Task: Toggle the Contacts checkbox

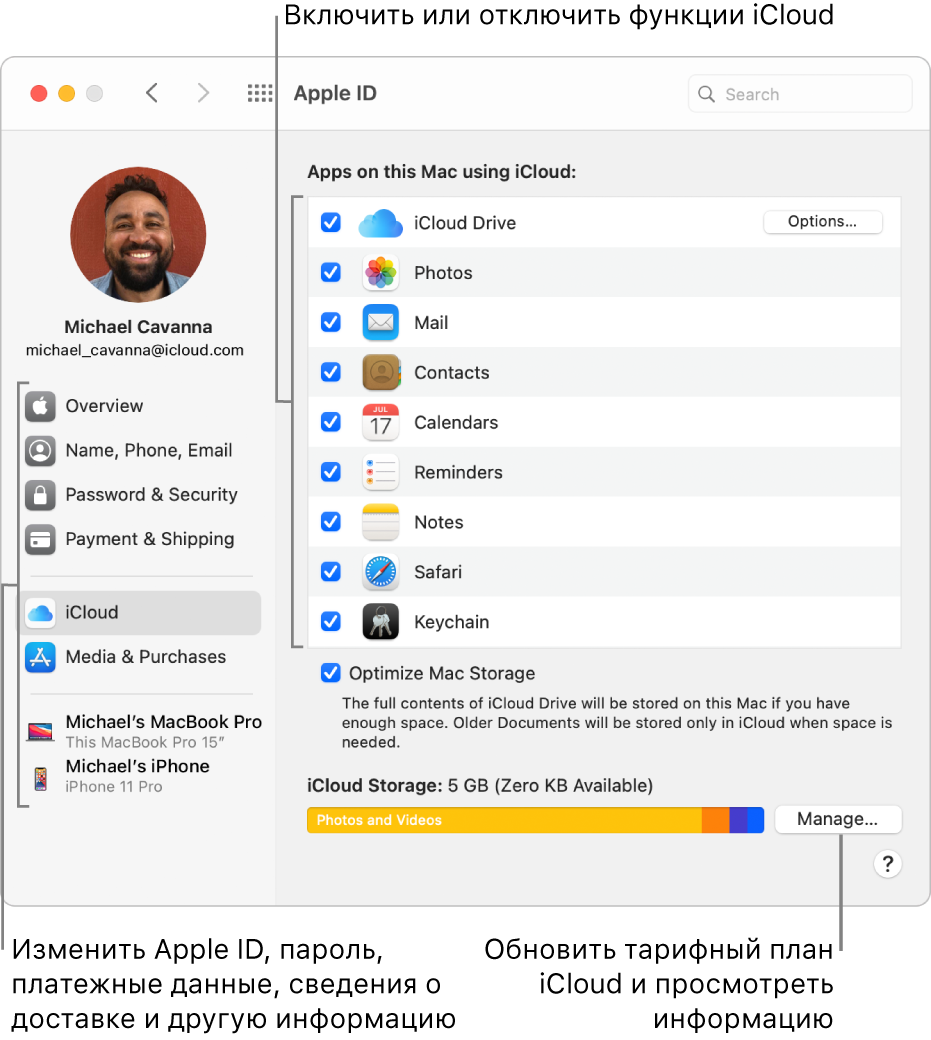Action: coord(331,372)
